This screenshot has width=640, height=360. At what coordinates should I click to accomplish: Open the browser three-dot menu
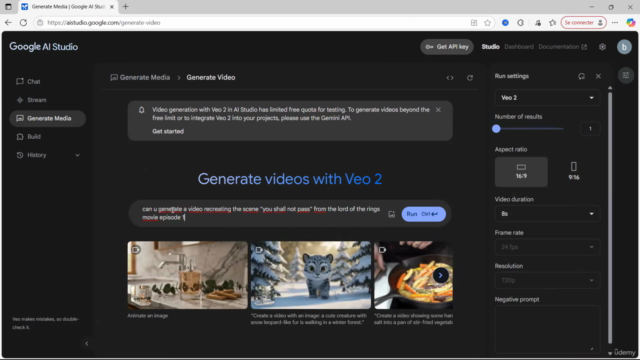coord(615,23)
